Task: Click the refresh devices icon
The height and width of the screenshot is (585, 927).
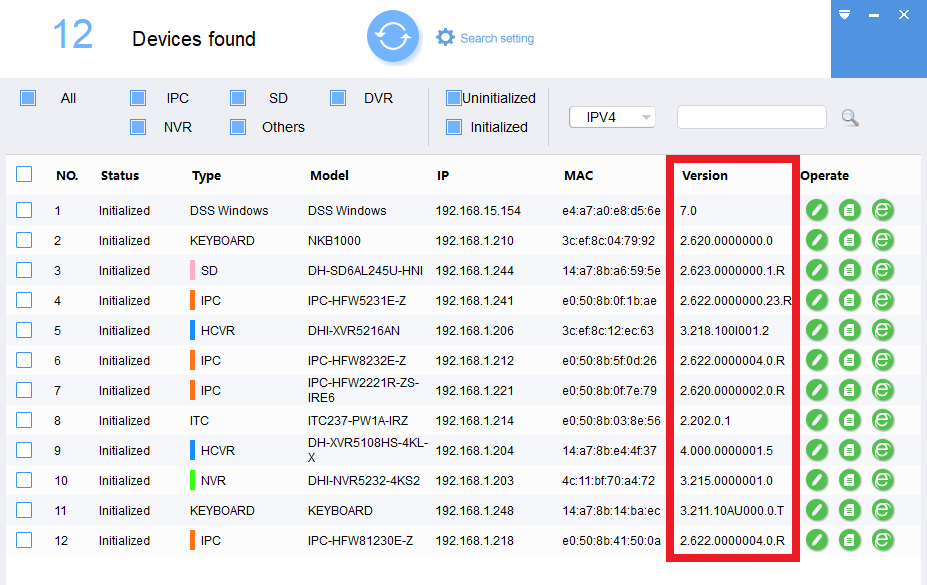Action: (x=394, y=38)
